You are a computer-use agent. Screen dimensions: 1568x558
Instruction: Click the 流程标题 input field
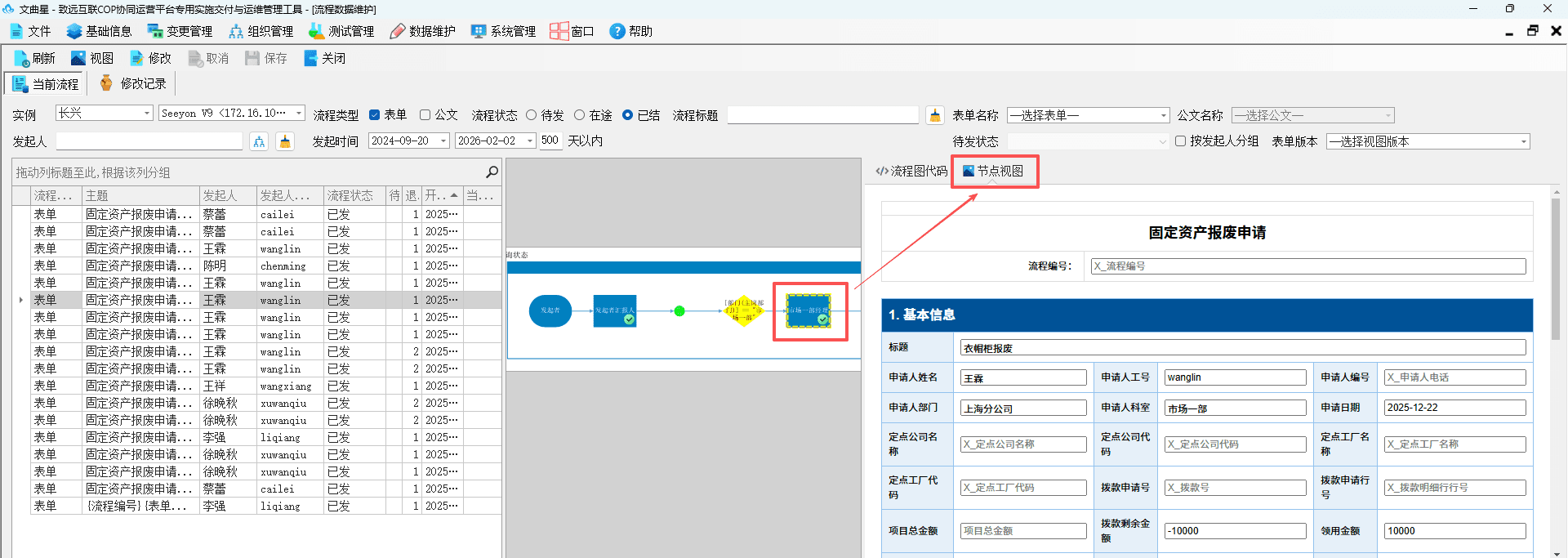coord(823,115)
